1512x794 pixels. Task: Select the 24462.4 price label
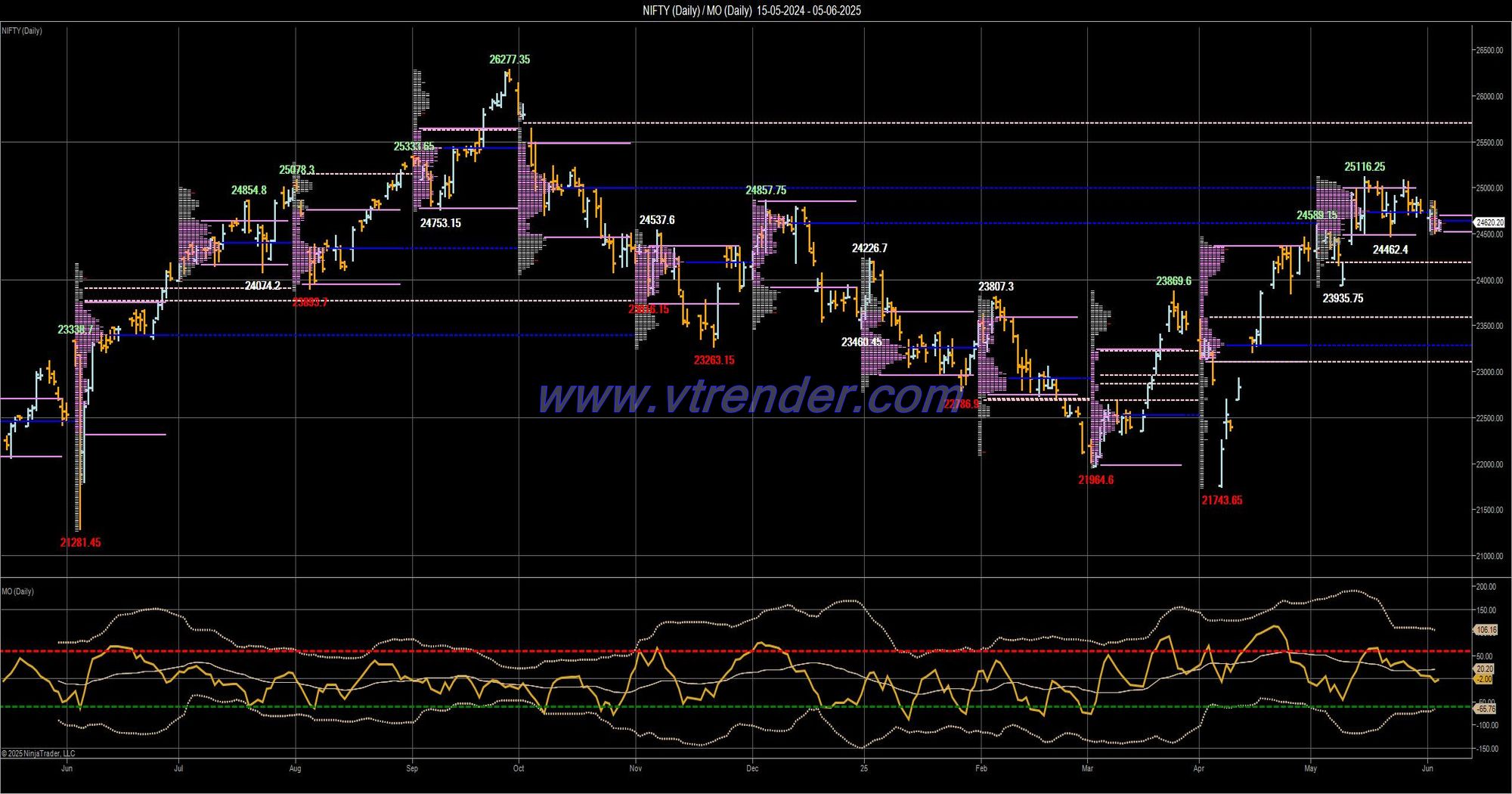[x=1390, y=250]
